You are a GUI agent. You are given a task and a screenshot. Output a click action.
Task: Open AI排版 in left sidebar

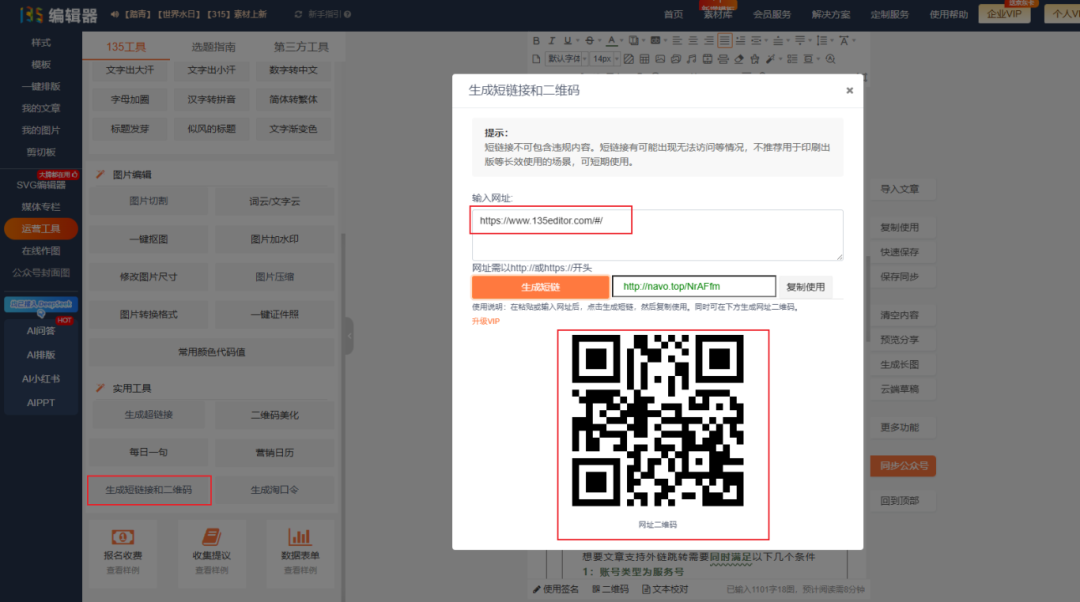point(41,355)
